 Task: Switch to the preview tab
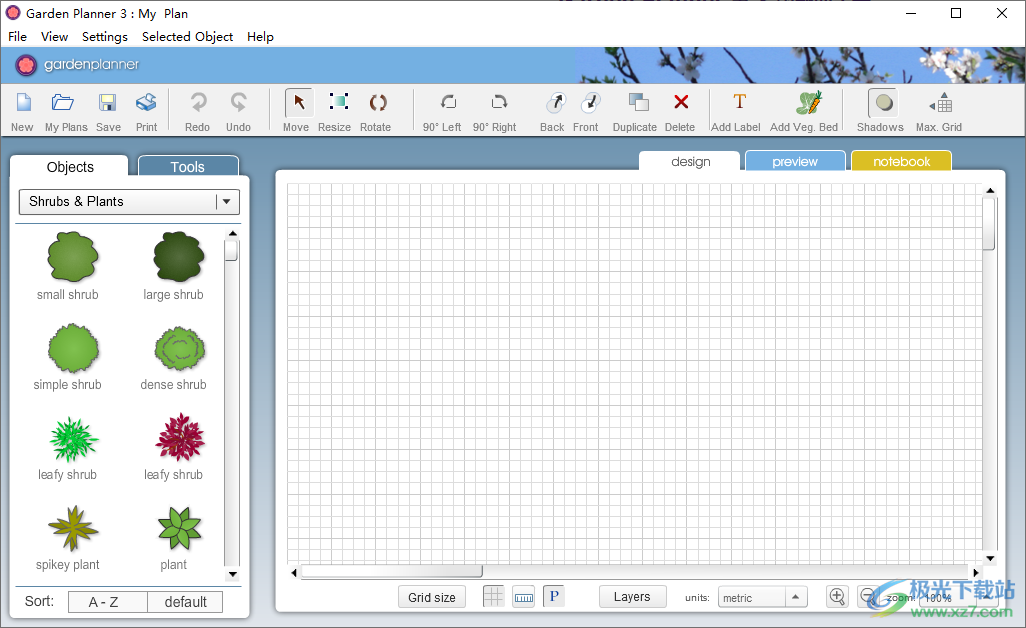(795, 161)
